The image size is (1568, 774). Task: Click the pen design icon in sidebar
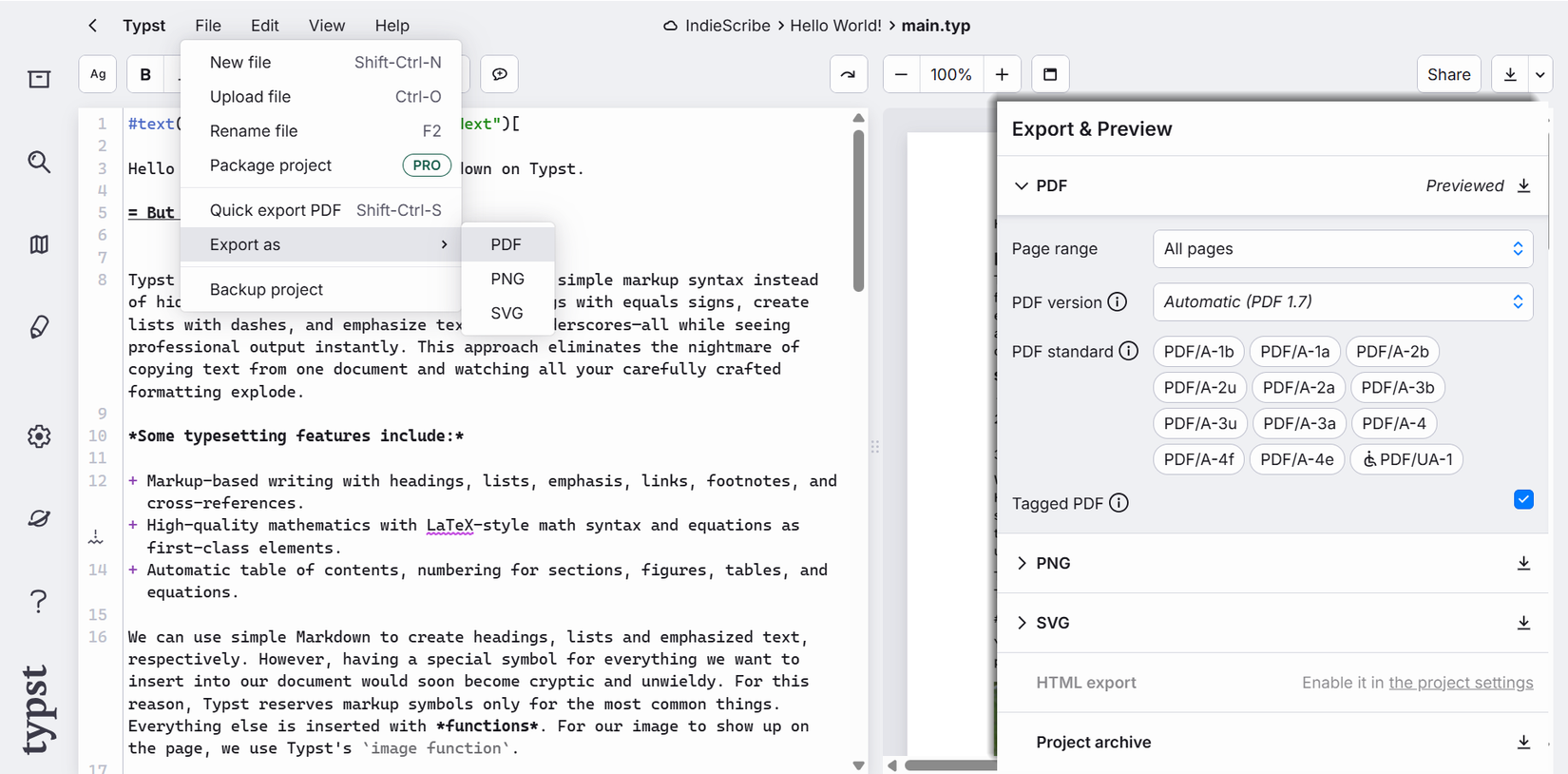point(39,327)
